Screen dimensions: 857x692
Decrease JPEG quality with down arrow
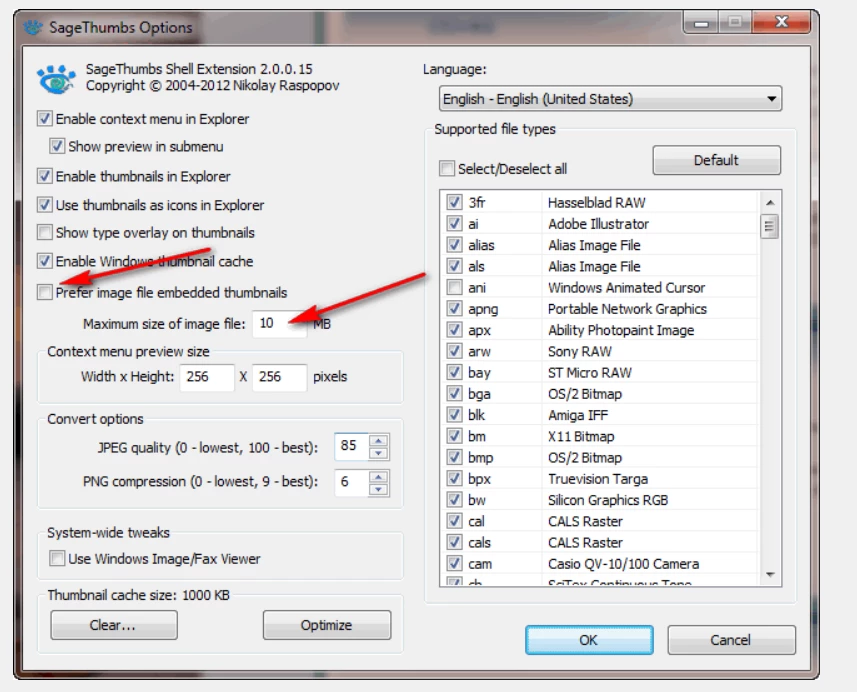379,453
